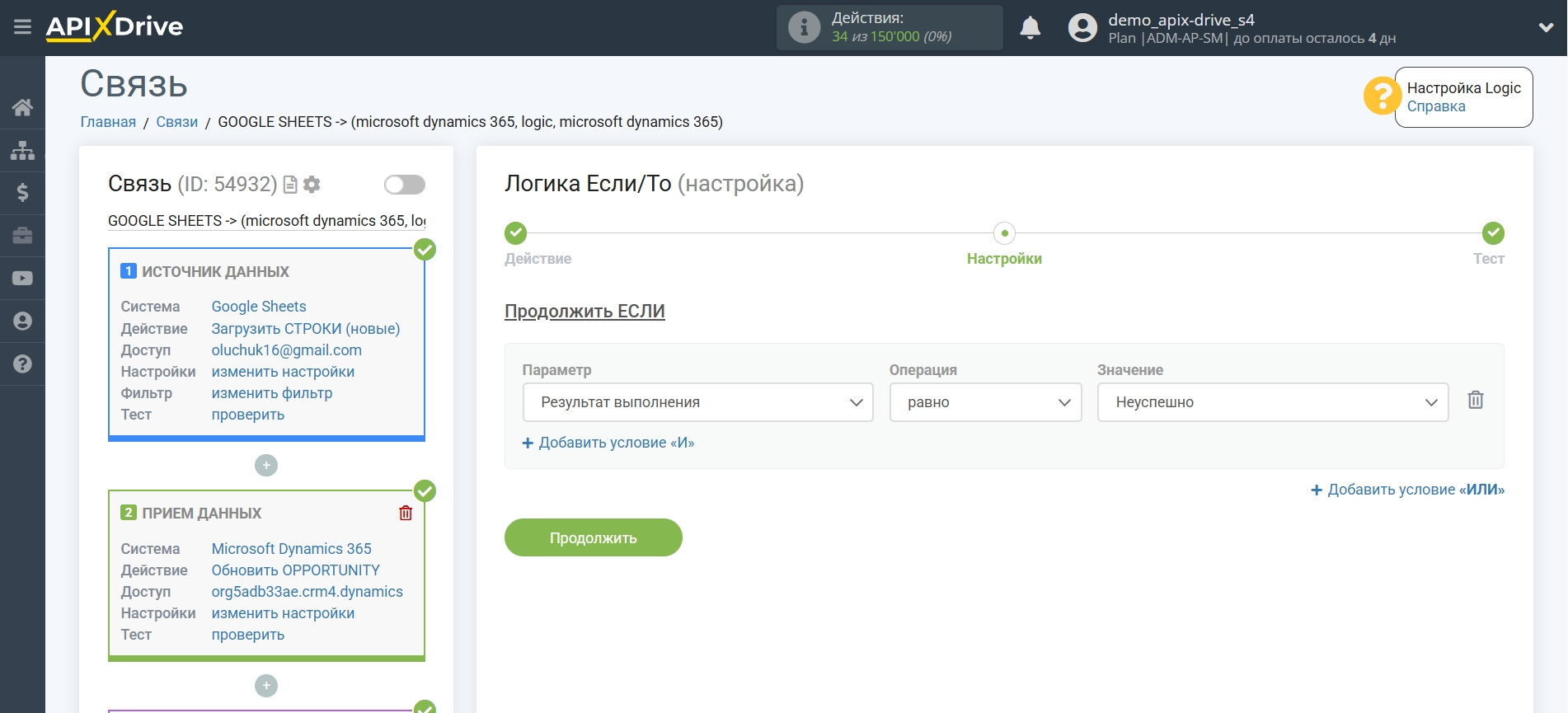Open the Справка link

pyautogui.click(x=1435, y=106)
